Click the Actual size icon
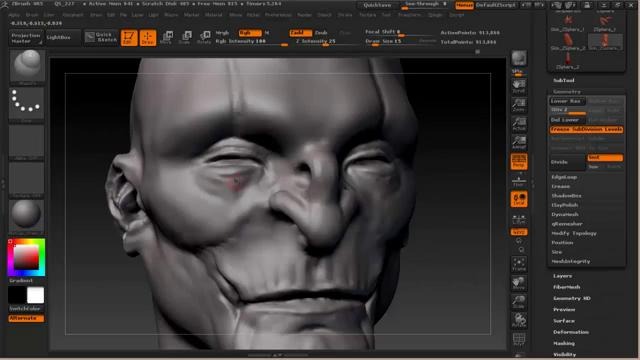Screen dimensions: 640x360 [519, 124]
